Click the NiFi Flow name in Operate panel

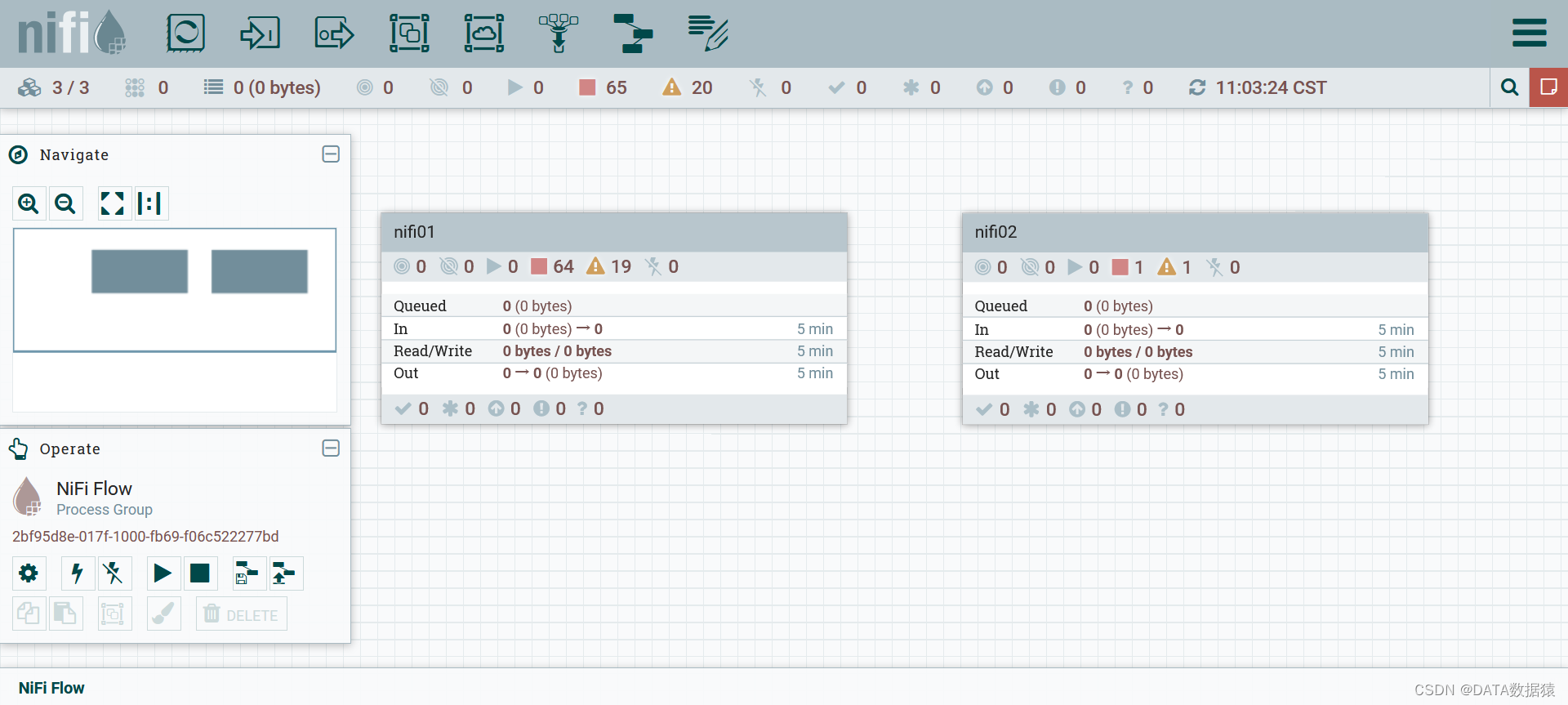click(x=94, y=489)
